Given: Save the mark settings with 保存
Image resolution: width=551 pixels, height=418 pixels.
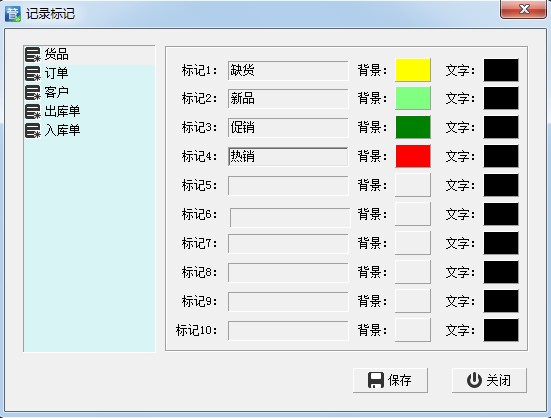Looking at the screenshot, I should 390,380.
